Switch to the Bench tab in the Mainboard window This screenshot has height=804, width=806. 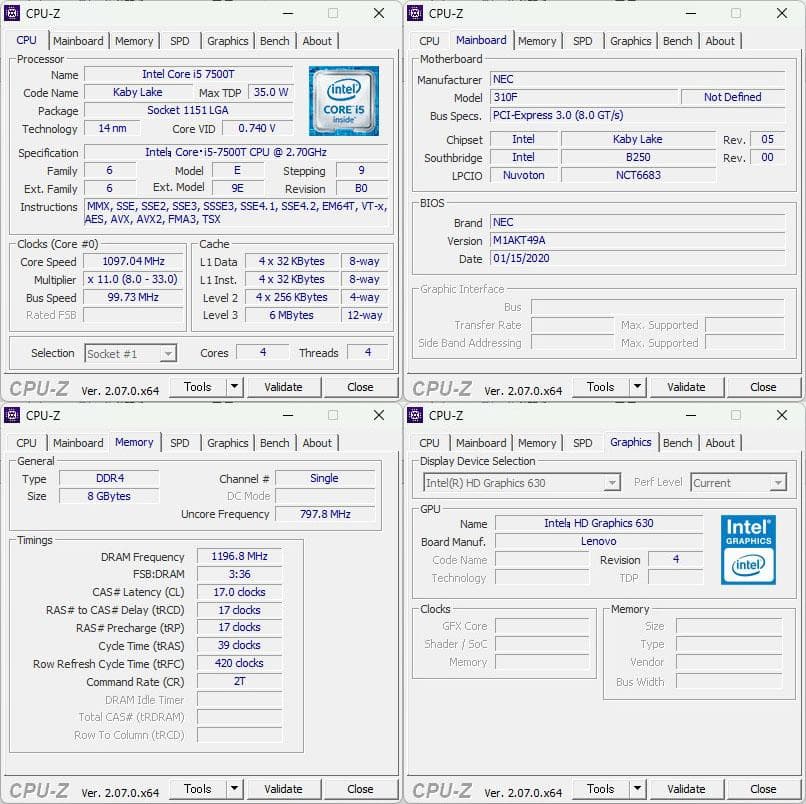[678, 41]
